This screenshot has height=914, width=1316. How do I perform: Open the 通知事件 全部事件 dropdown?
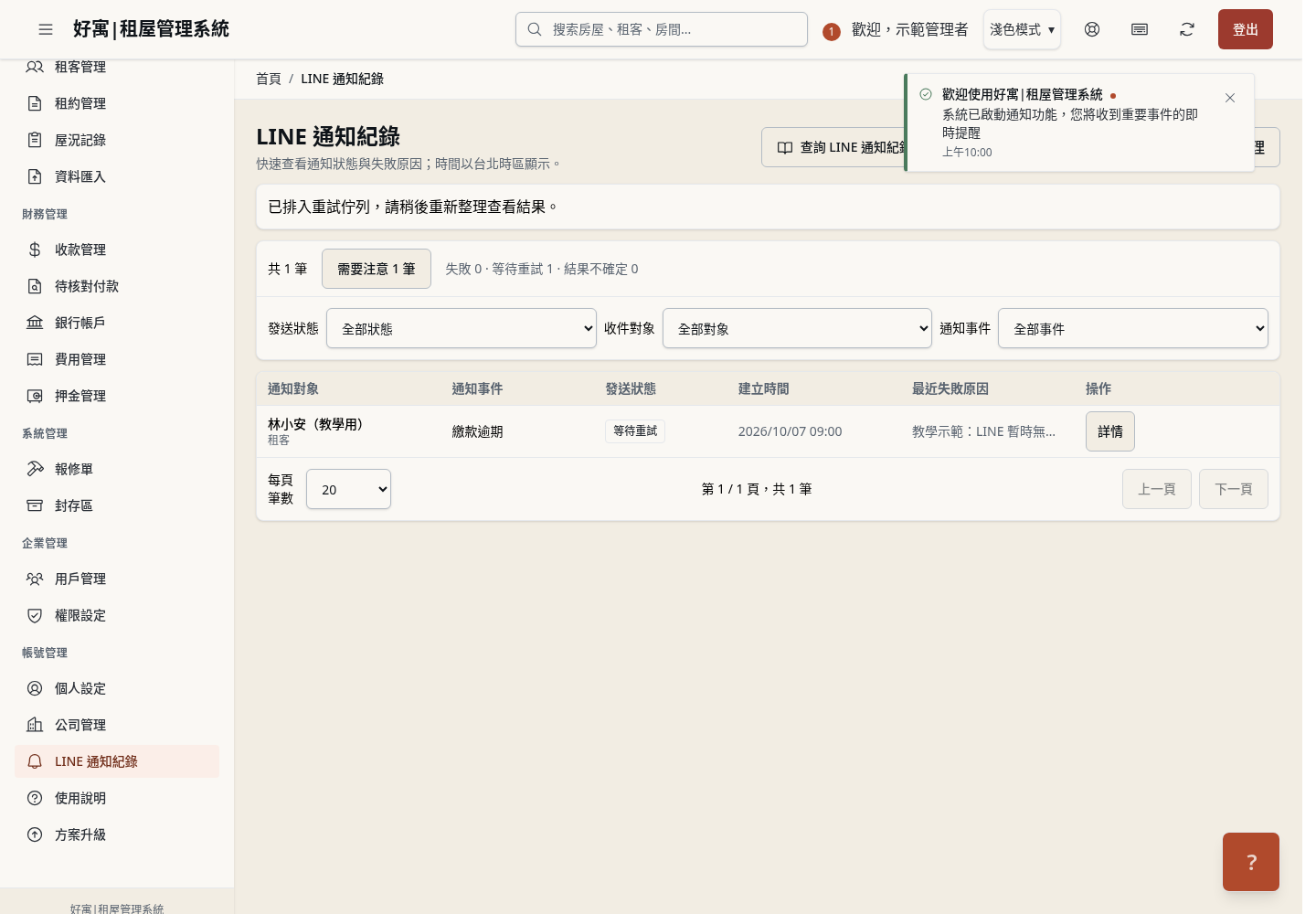(1133, 328)
